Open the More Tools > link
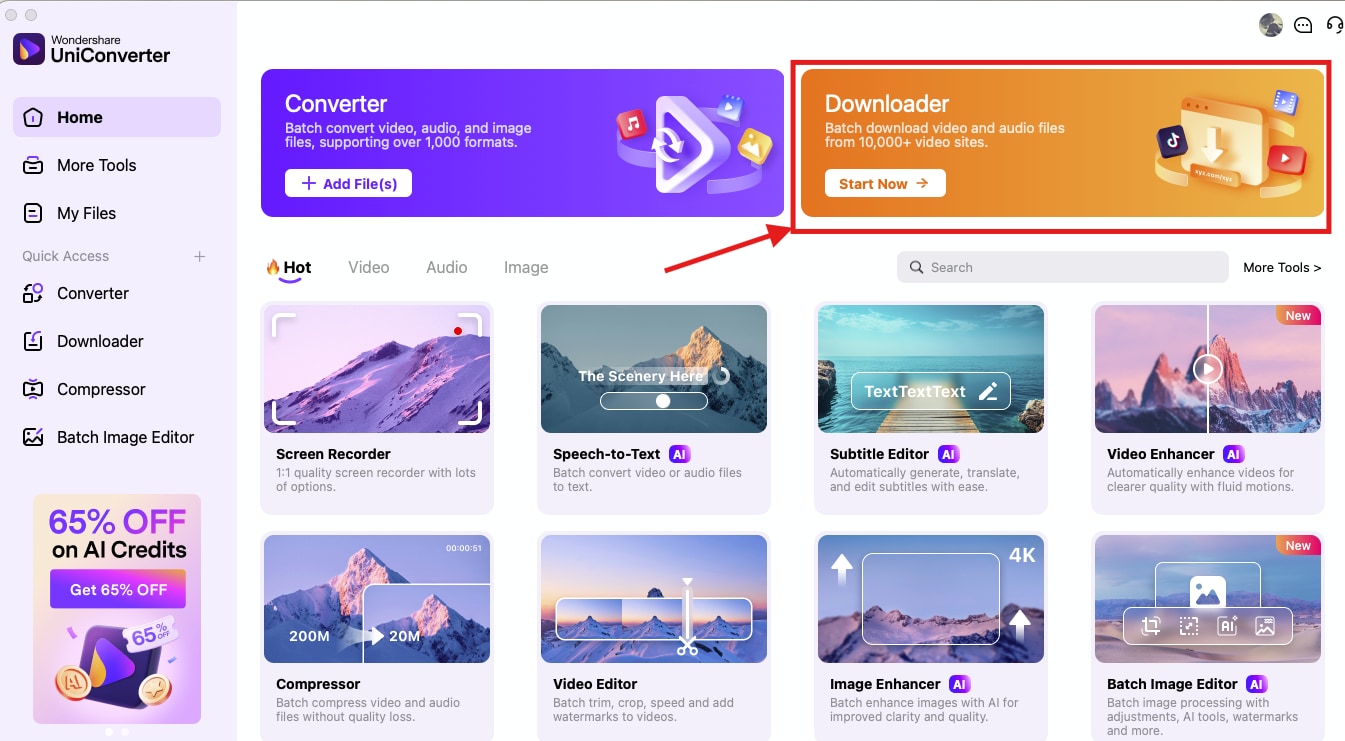This screenshot has width=1345, height=741. tap(1282, 267)
